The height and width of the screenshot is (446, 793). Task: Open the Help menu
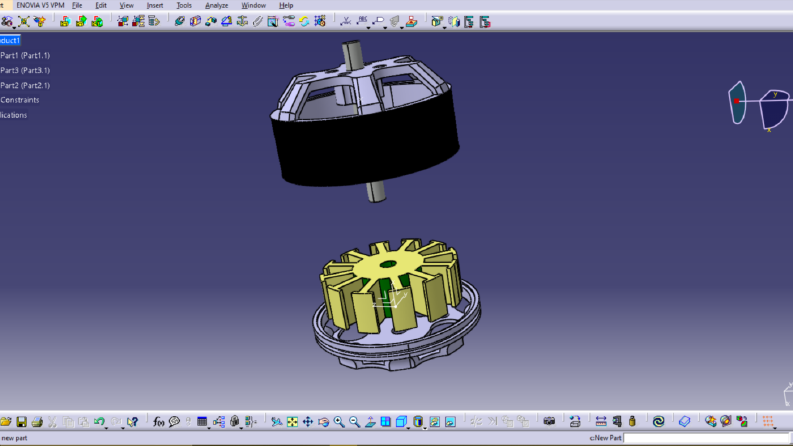pos(286,5)
